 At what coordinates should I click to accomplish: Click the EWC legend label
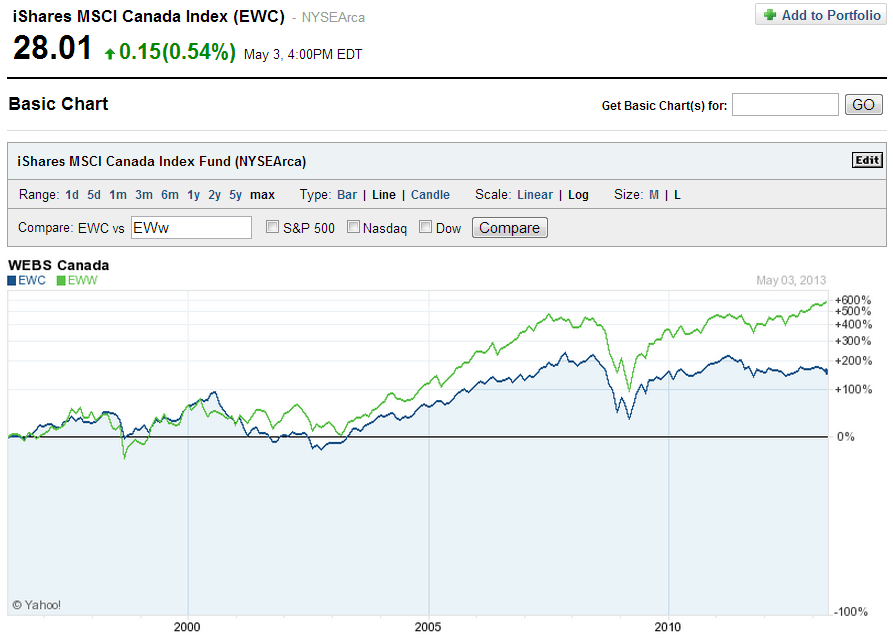[x=32, y=280]
